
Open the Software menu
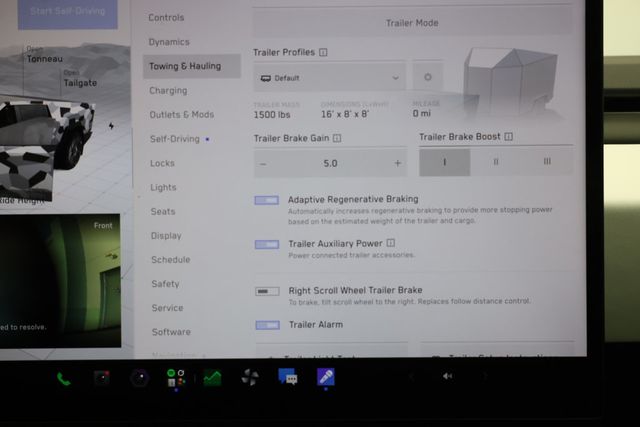(x=171, y=332)
